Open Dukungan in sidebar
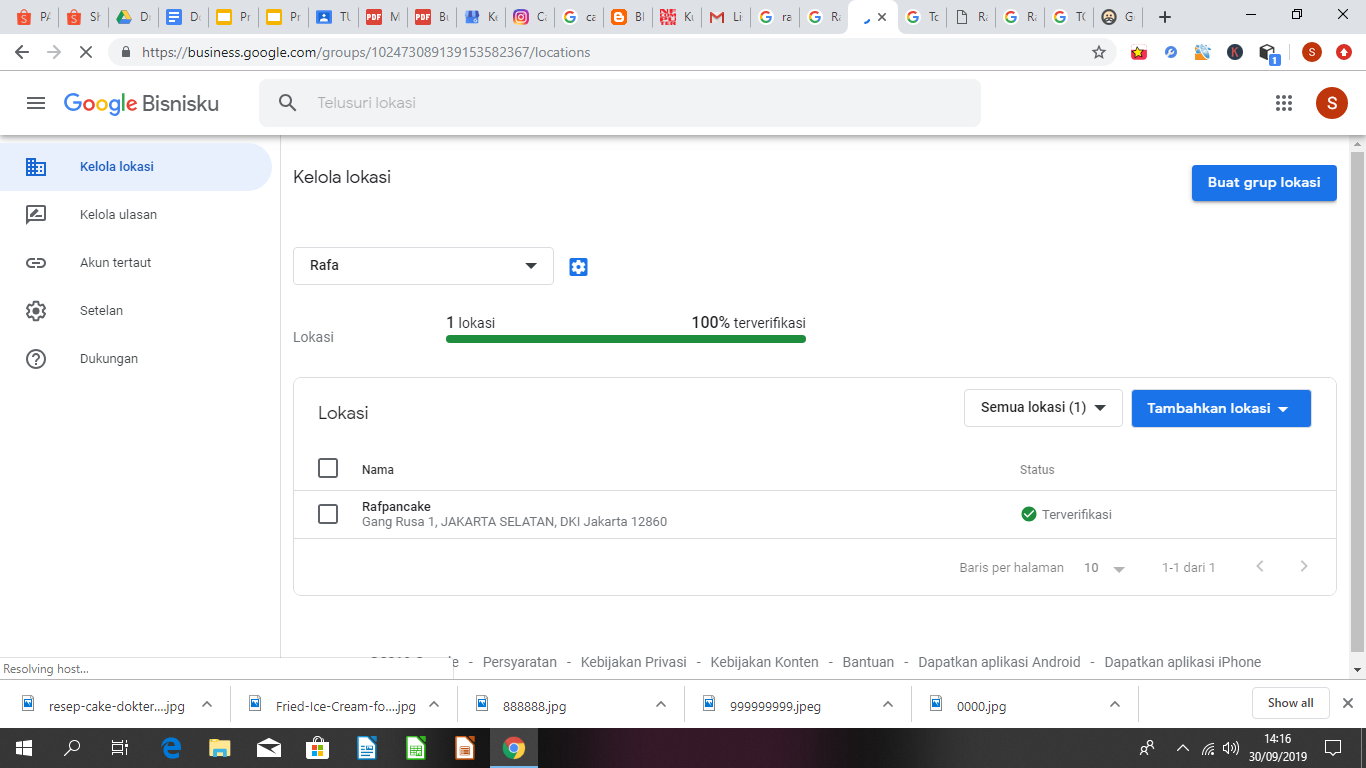Viewport: 1366px width, 768px height. [x=136, y=359]
